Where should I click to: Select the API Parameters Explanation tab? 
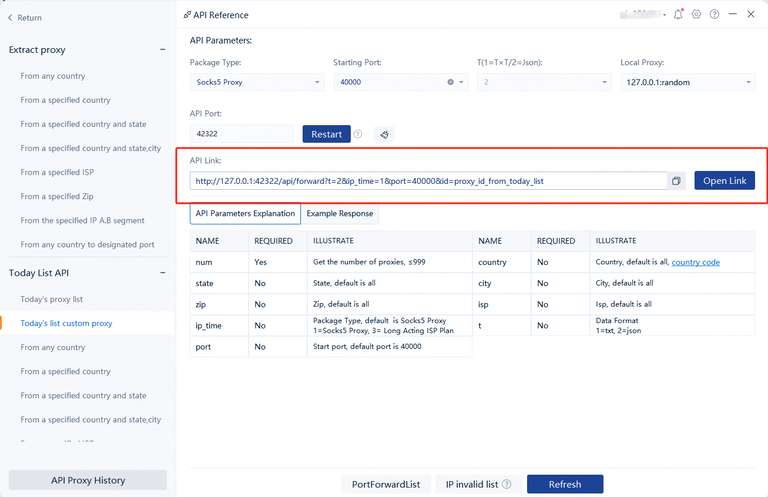[245, 213]
